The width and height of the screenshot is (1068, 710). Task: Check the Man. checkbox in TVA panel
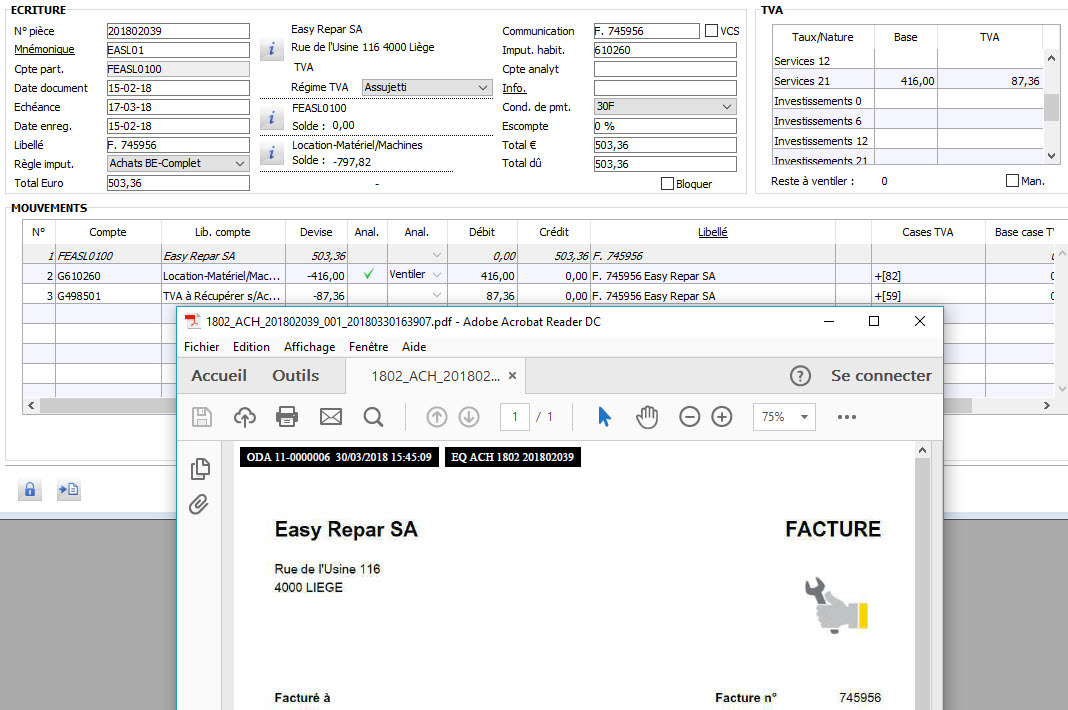[x=1012, y=181]
